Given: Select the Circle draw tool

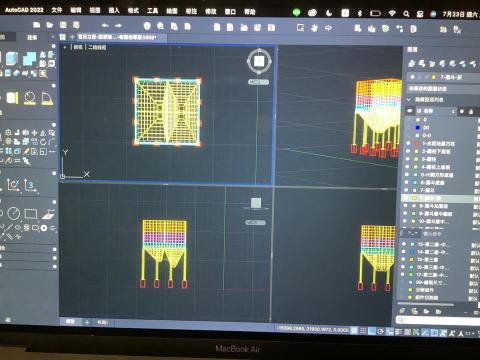Looking at the screenshot, I should click(14, 213).
